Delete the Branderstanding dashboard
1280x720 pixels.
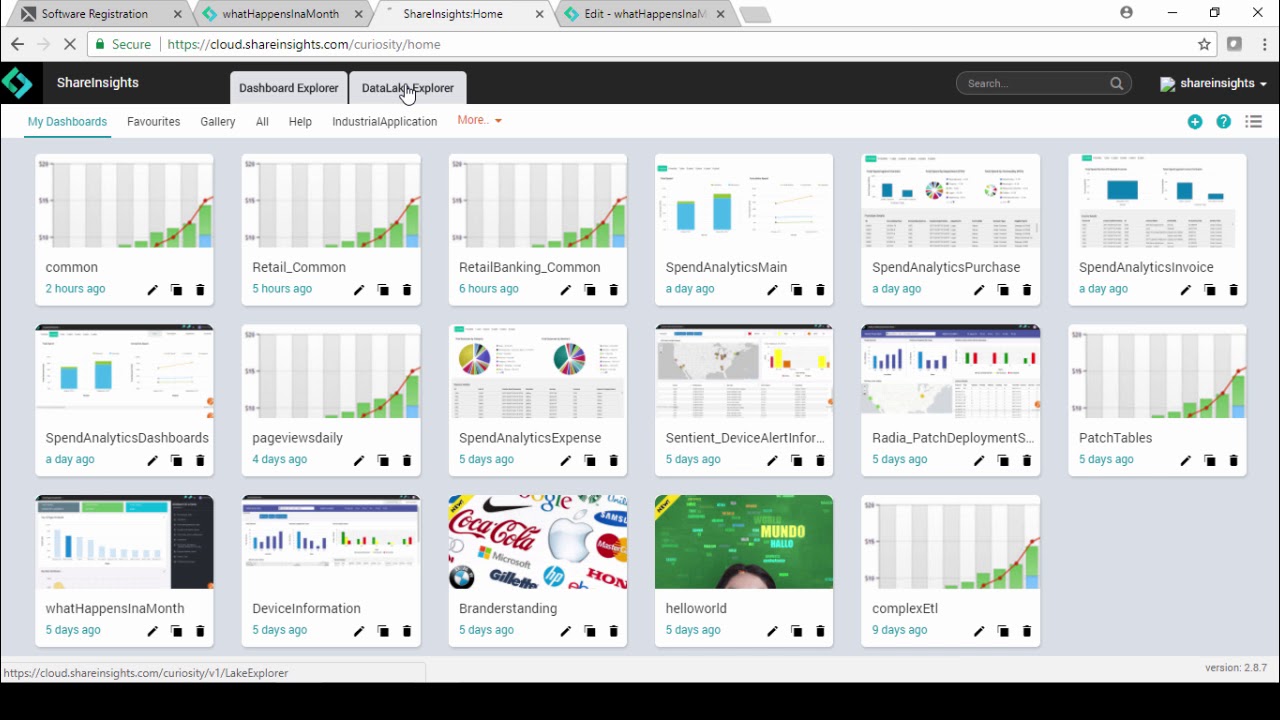tap(614, 631)
